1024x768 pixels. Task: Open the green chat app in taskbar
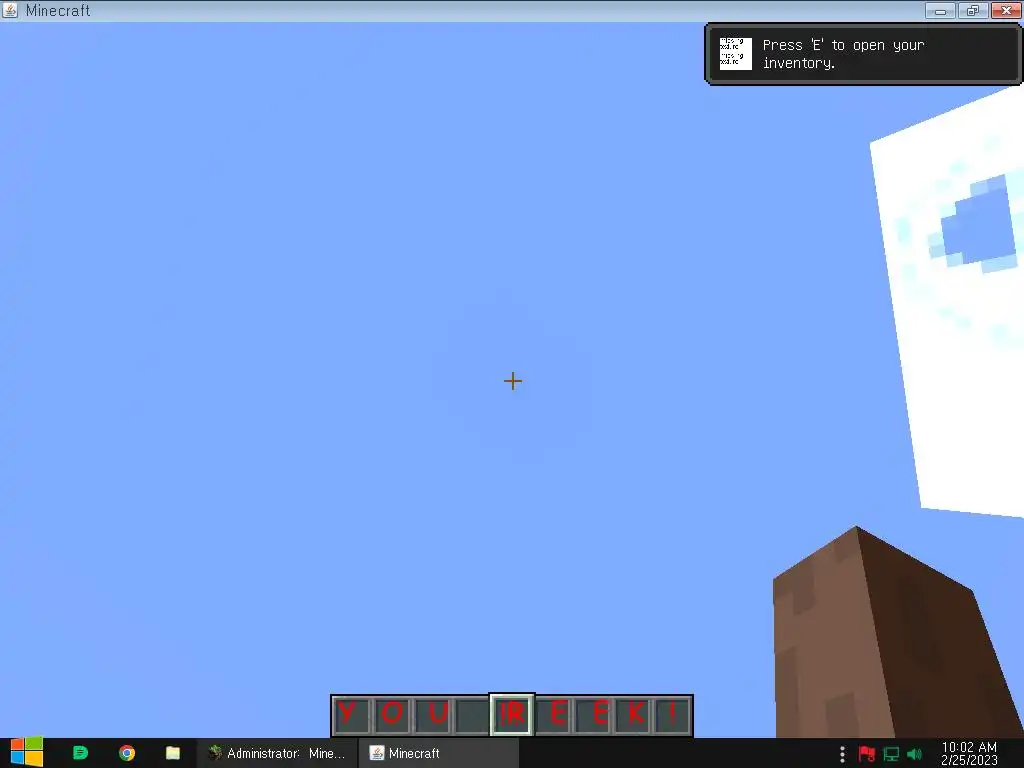click(x=80, y=753)
